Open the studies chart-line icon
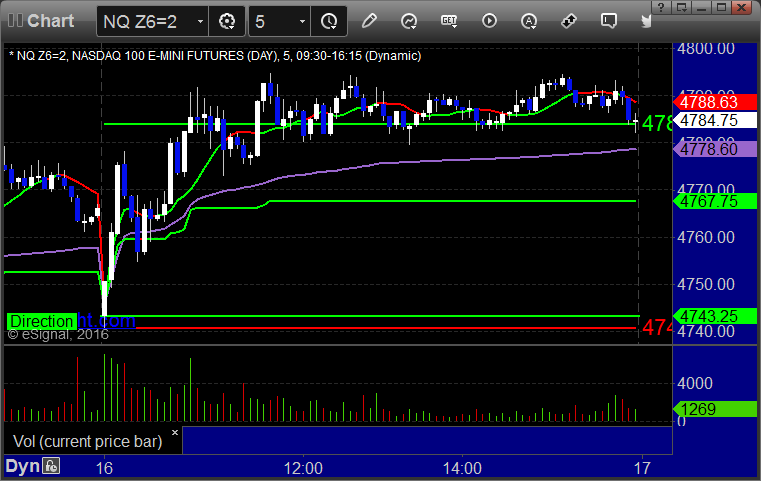This screenshot has width=761, height=481. [409, 21]
